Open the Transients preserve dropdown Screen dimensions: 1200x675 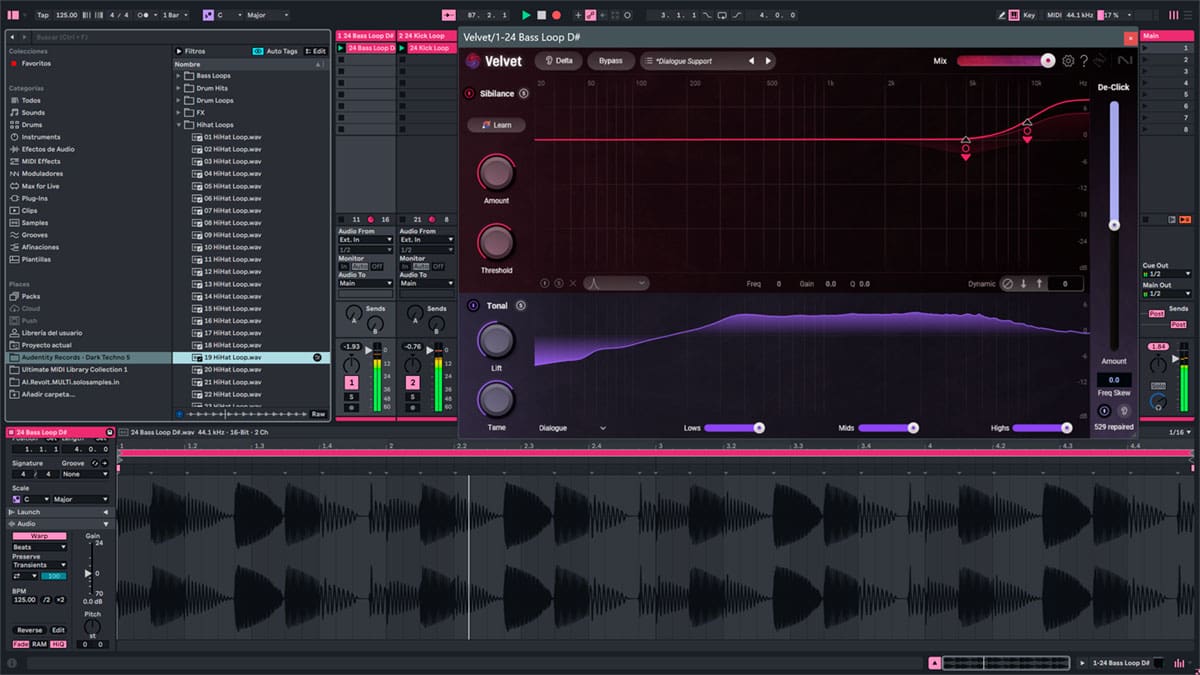(39, 565)
